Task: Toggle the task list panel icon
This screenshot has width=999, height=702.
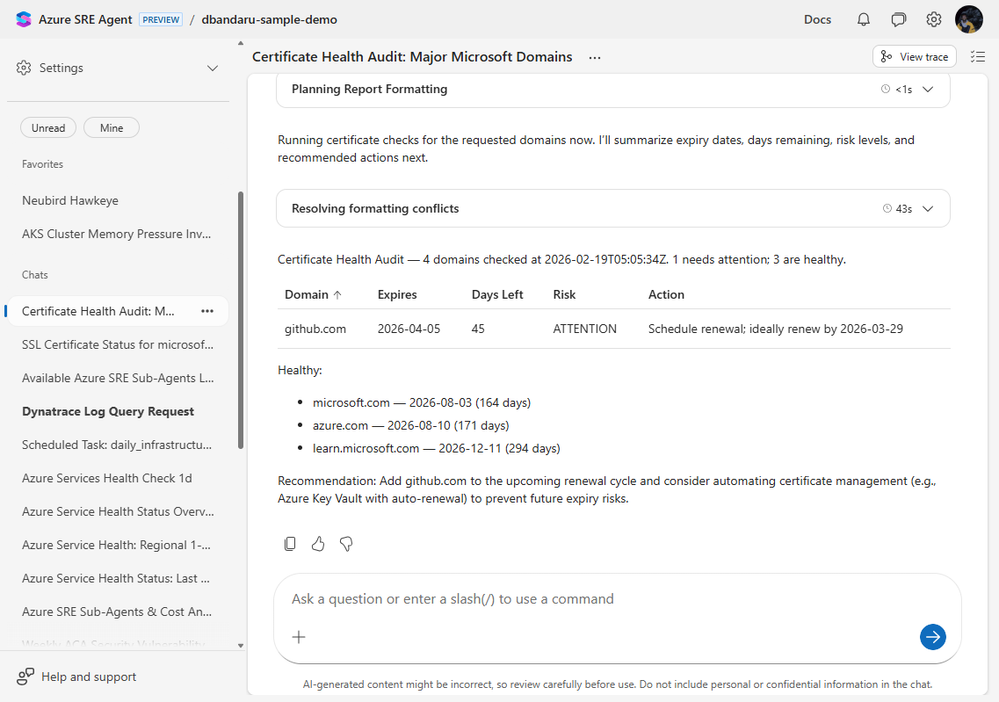Action: 977,57
